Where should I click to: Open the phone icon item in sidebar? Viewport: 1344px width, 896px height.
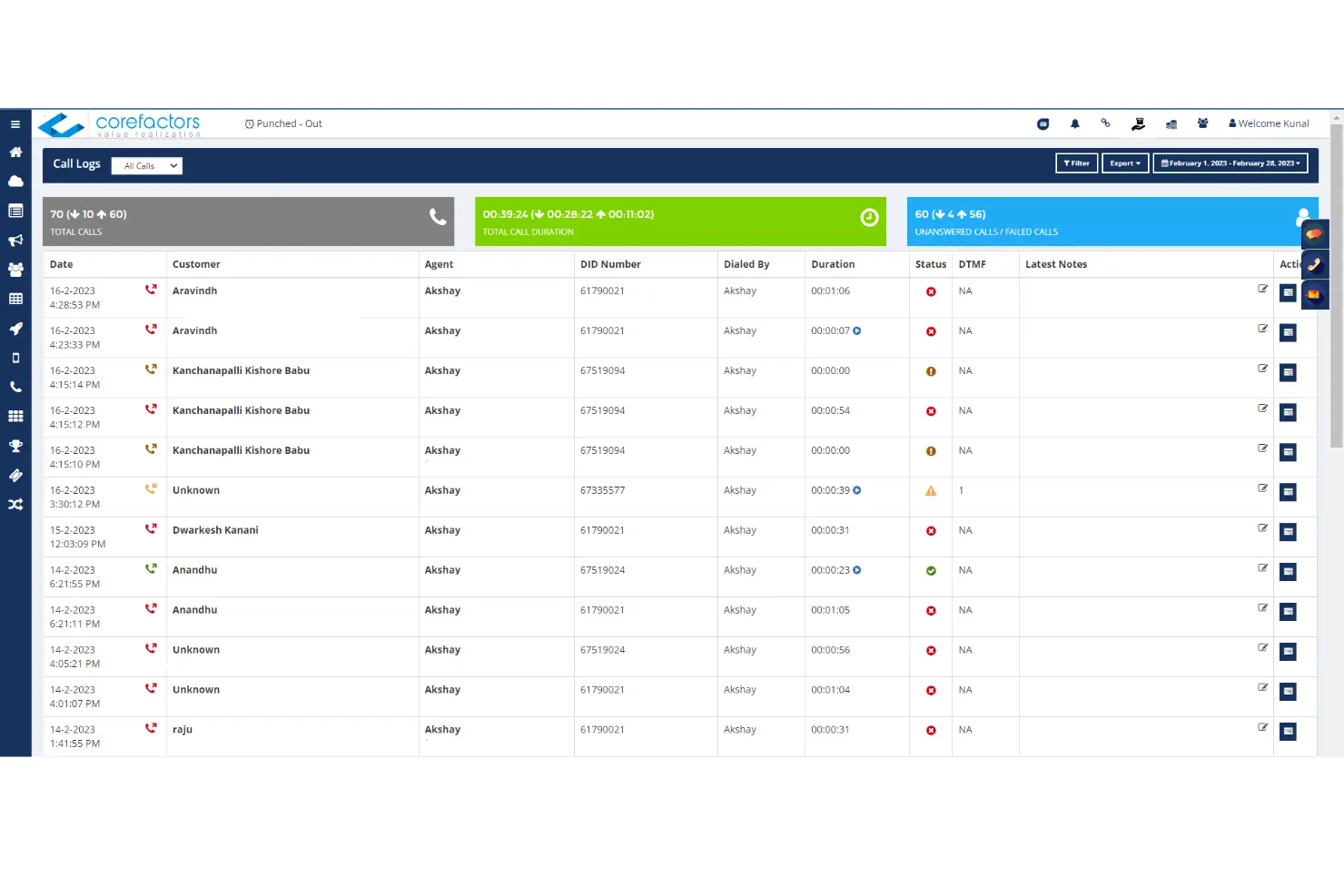point(15,387)
